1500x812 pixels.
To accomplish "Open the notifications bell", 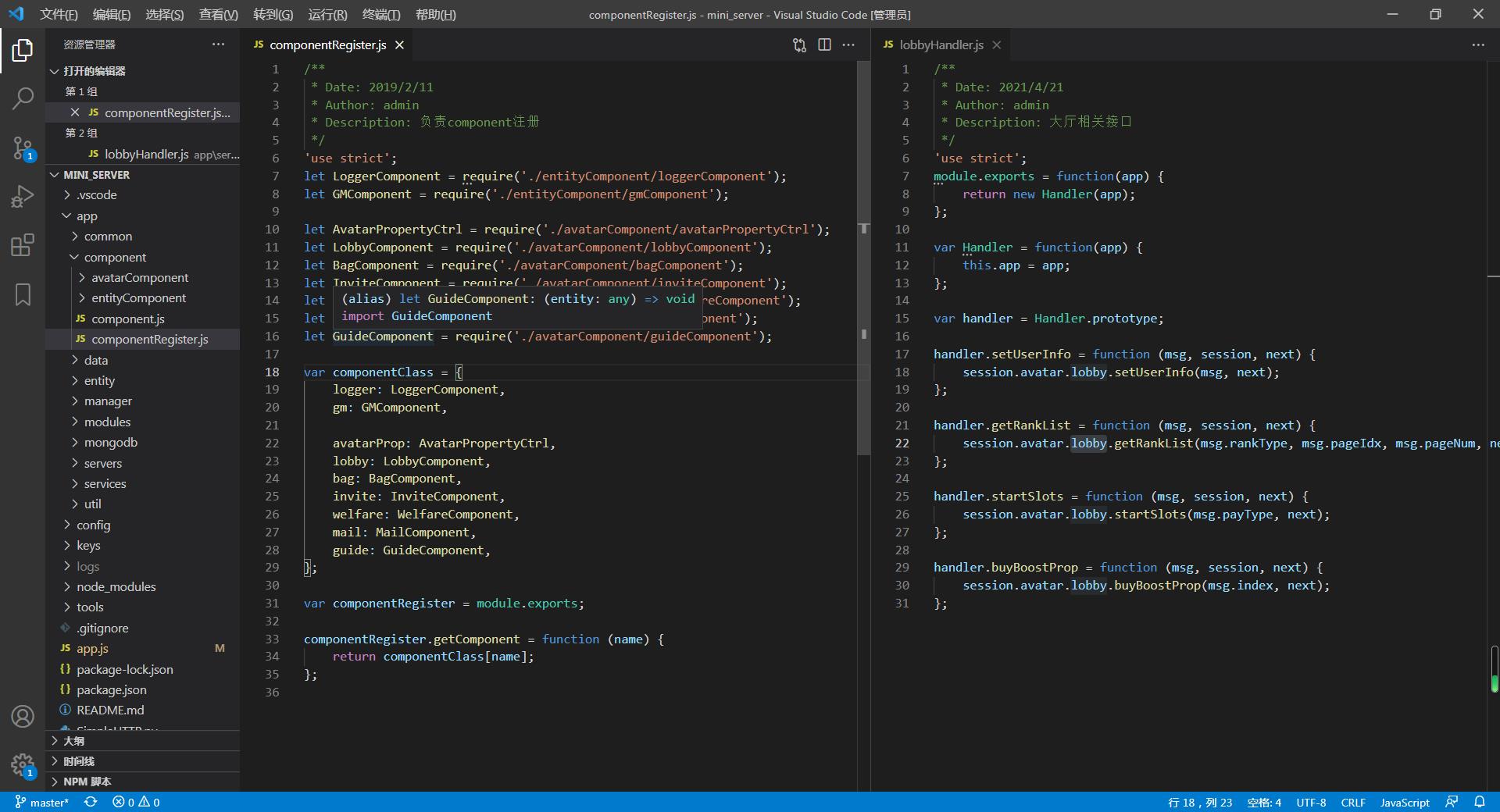I will click(x=1480, y=802).
